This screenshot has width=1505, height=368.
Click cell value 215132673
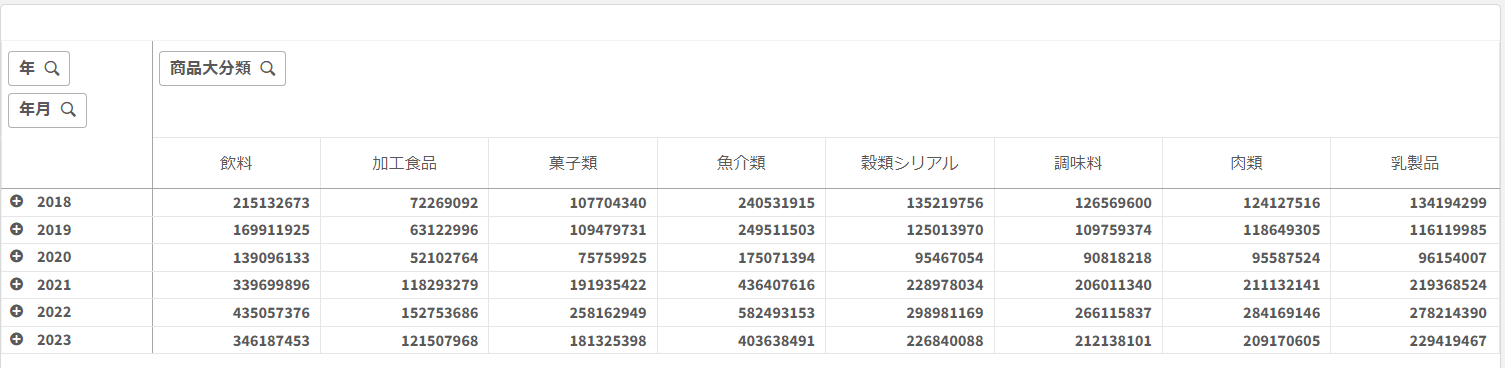click(x=271, y=202)
